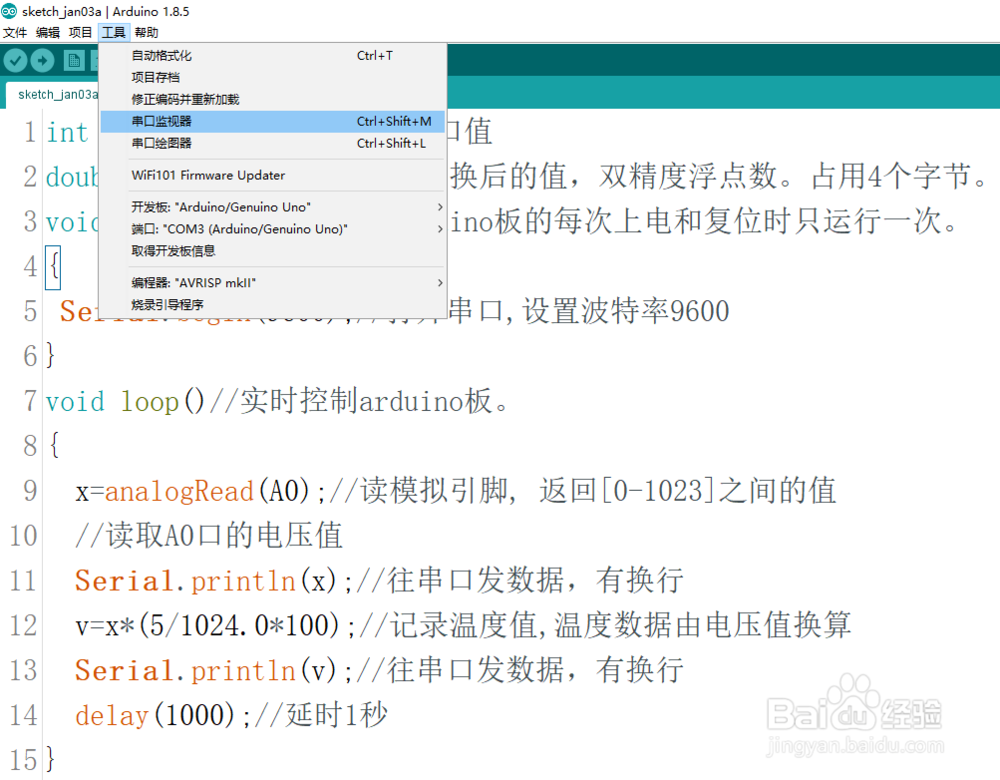Click 'delay(1000)' on line 14

tap(155, 716)
